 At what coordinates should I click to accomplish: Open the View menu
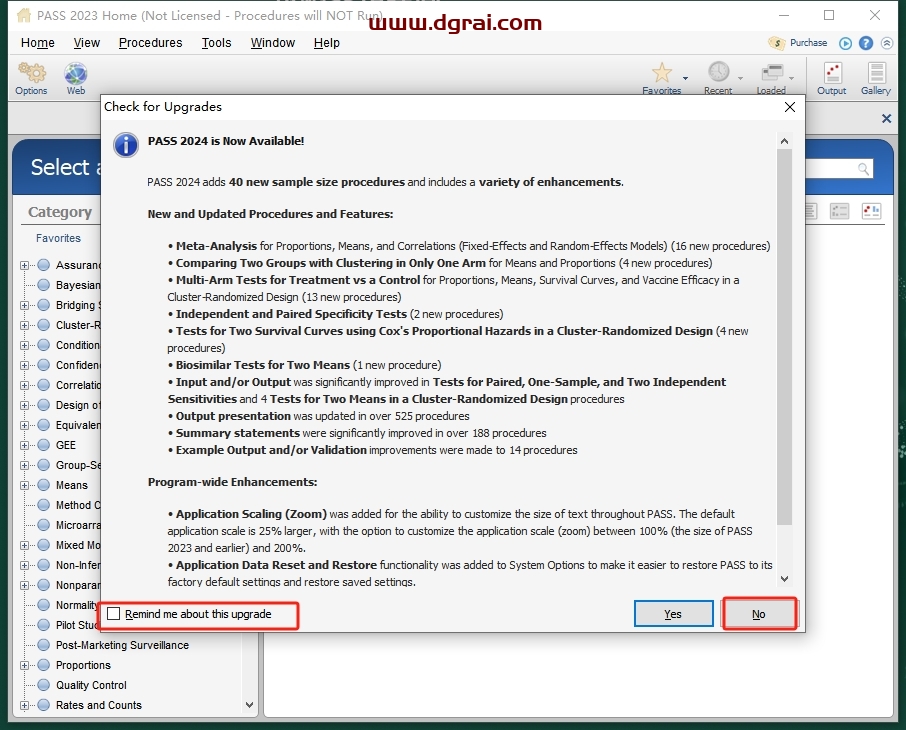87,43
